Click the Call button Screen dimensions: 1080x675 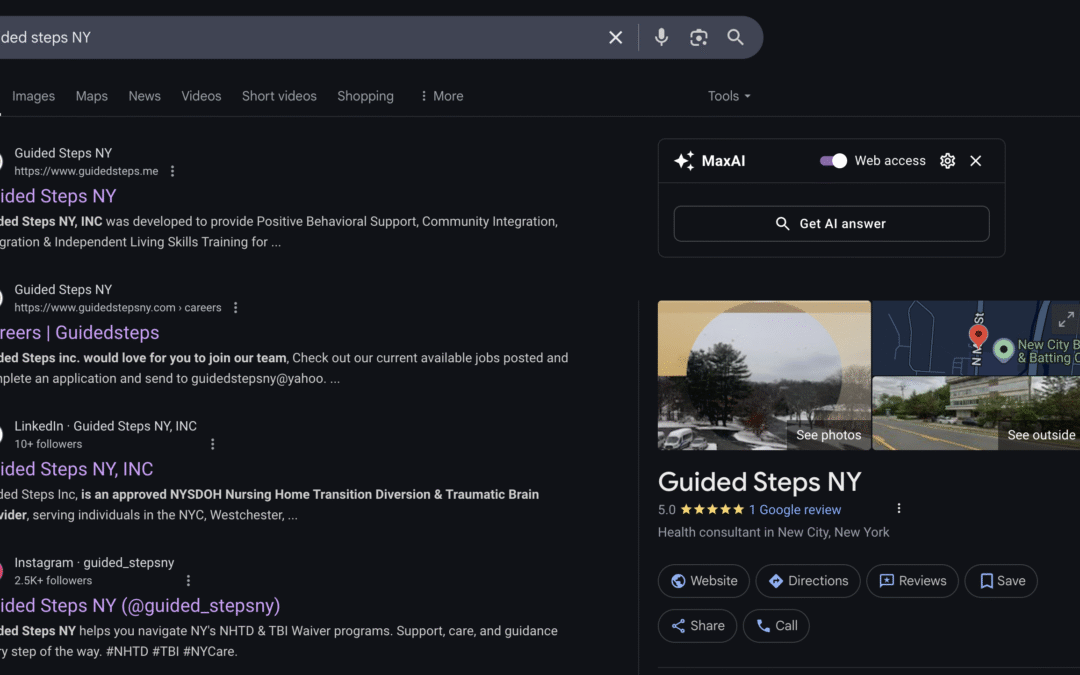[x=776, y=626]
